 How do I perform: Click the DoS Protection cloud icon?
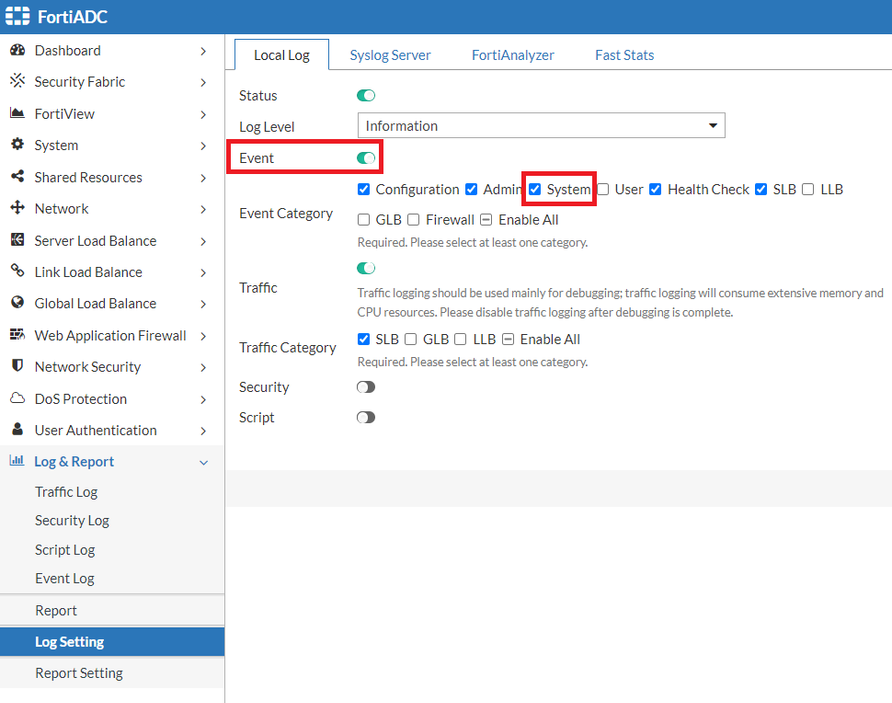pyautogui.click(x=18, y=398)
